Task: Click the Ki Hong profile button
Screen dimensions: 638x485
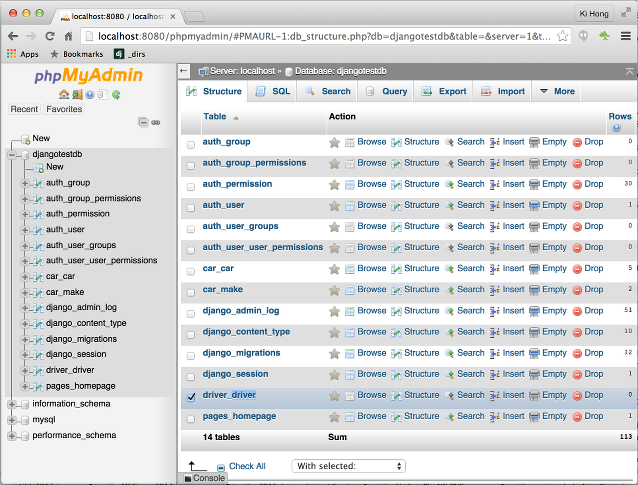Action: pos(594,14)
